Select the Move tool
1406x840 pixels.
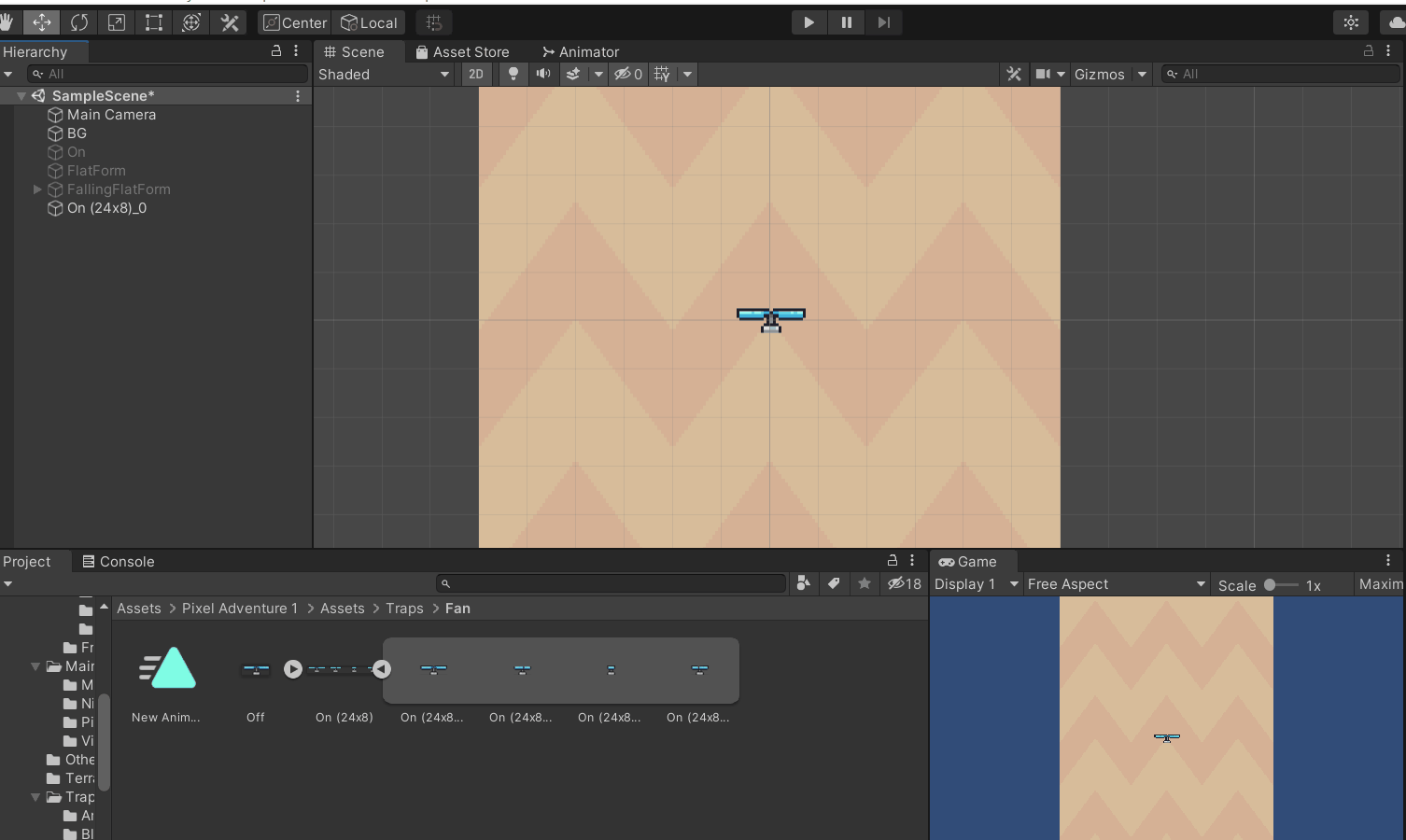(x=41, y=21)
